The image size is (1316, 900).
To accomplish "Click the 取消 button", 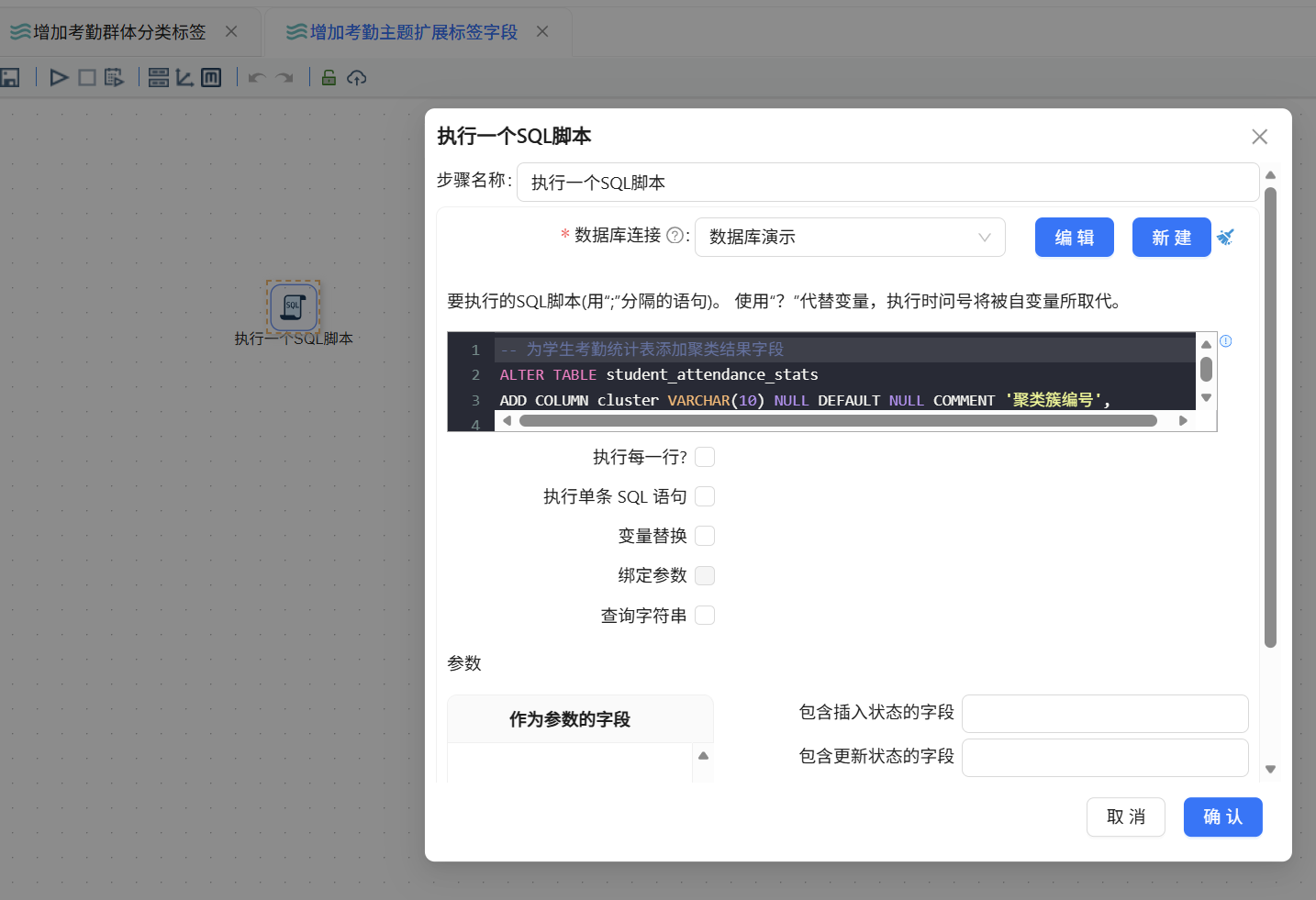I will pyautogui.click(x=1126, y=817).
